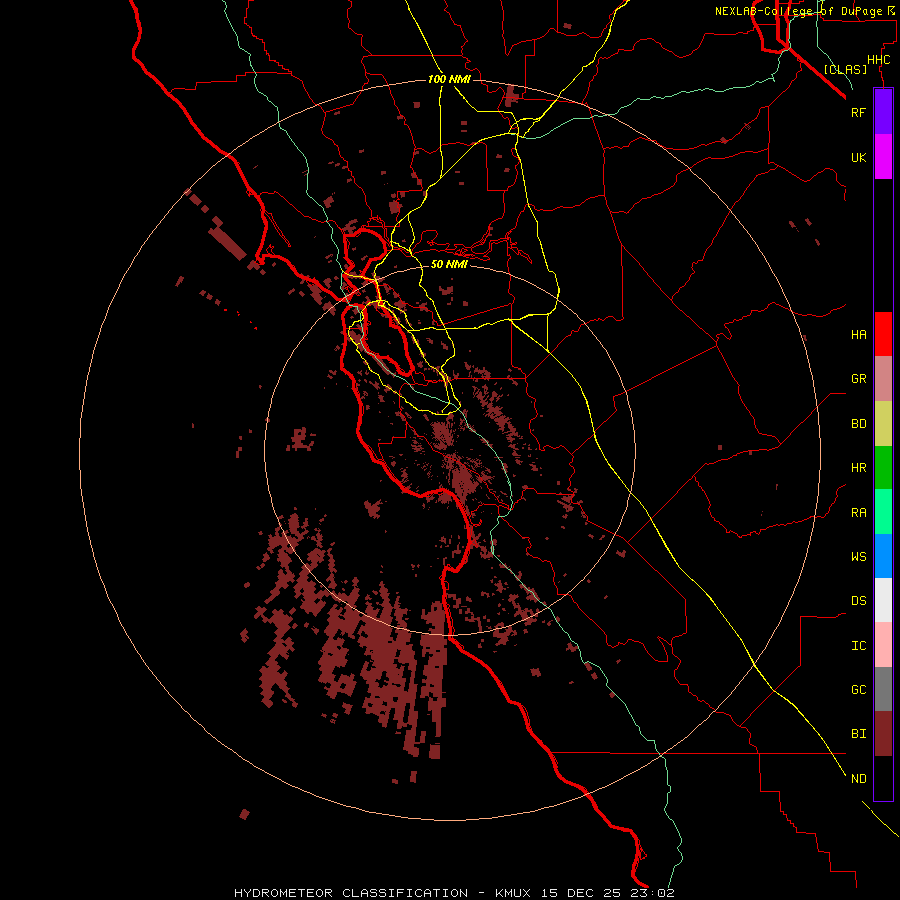The width and height of the screenshot is (900, 900).
Task: Click the UK legend label
Action: (x=858, y=157)
